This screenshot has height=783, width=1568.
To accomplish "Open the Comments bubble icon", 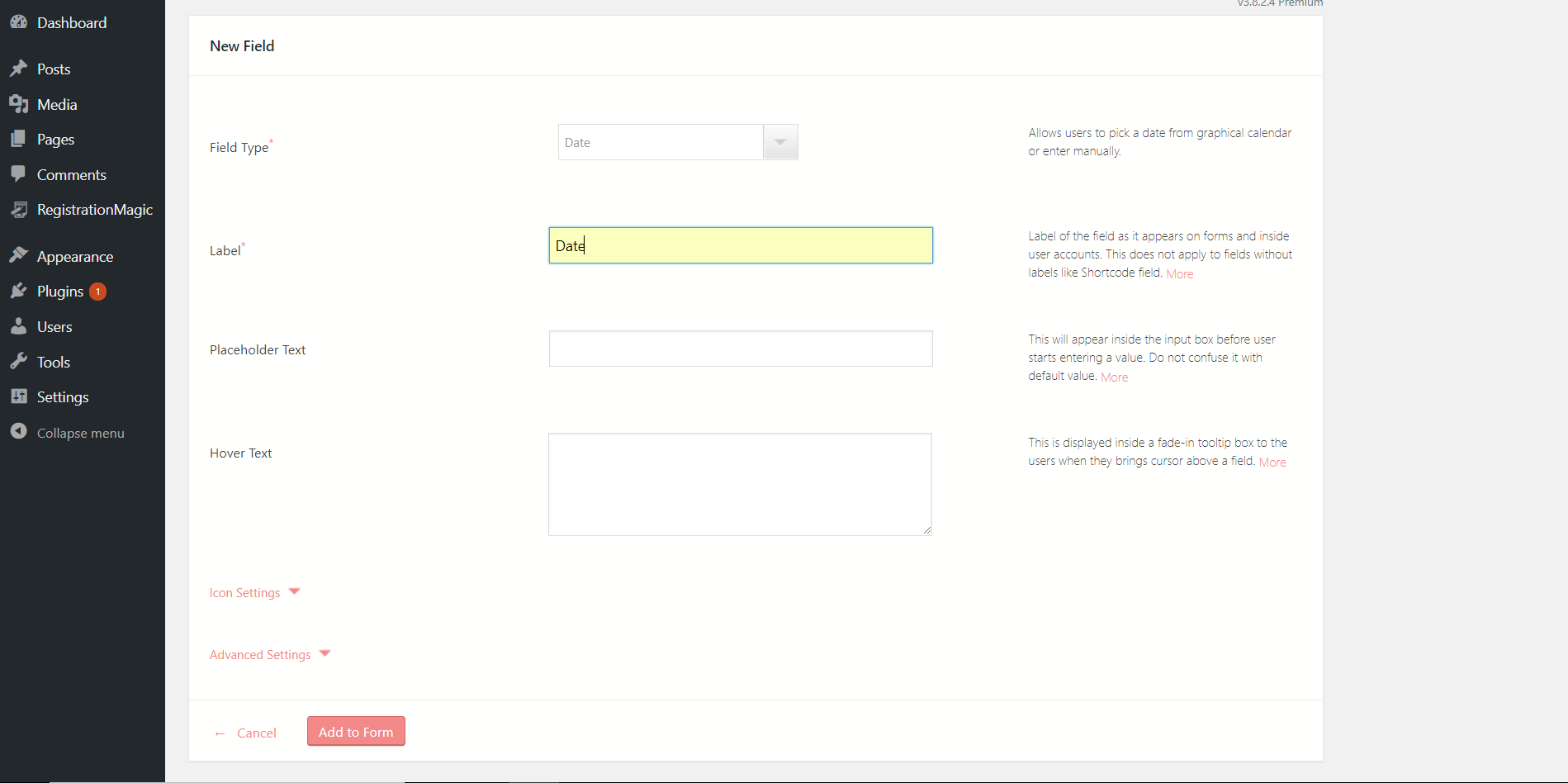I will pyautogui.click(x=19, y=174).
